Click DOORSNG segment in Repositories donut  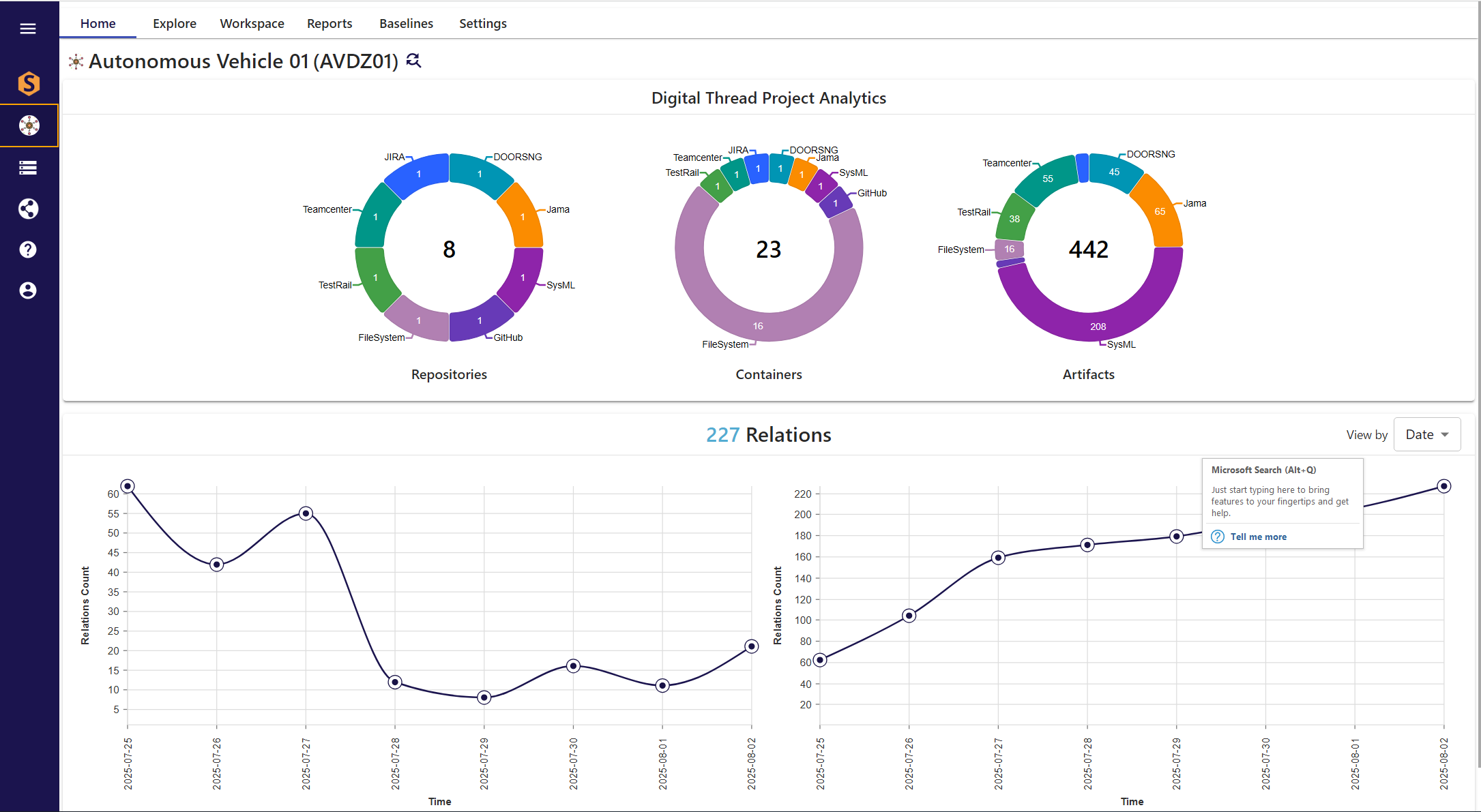tap(480, 175)
